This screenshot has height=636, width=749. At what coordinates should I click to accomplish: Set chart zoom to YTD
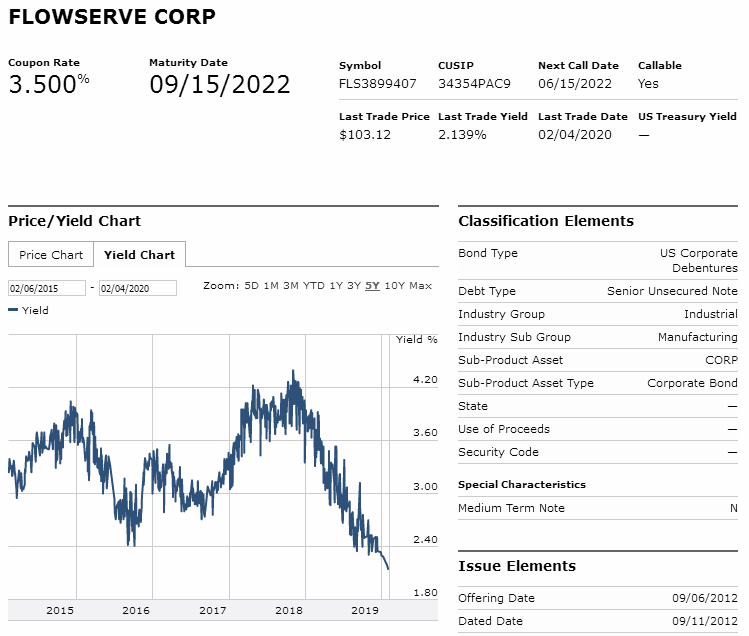pos(313,286)
